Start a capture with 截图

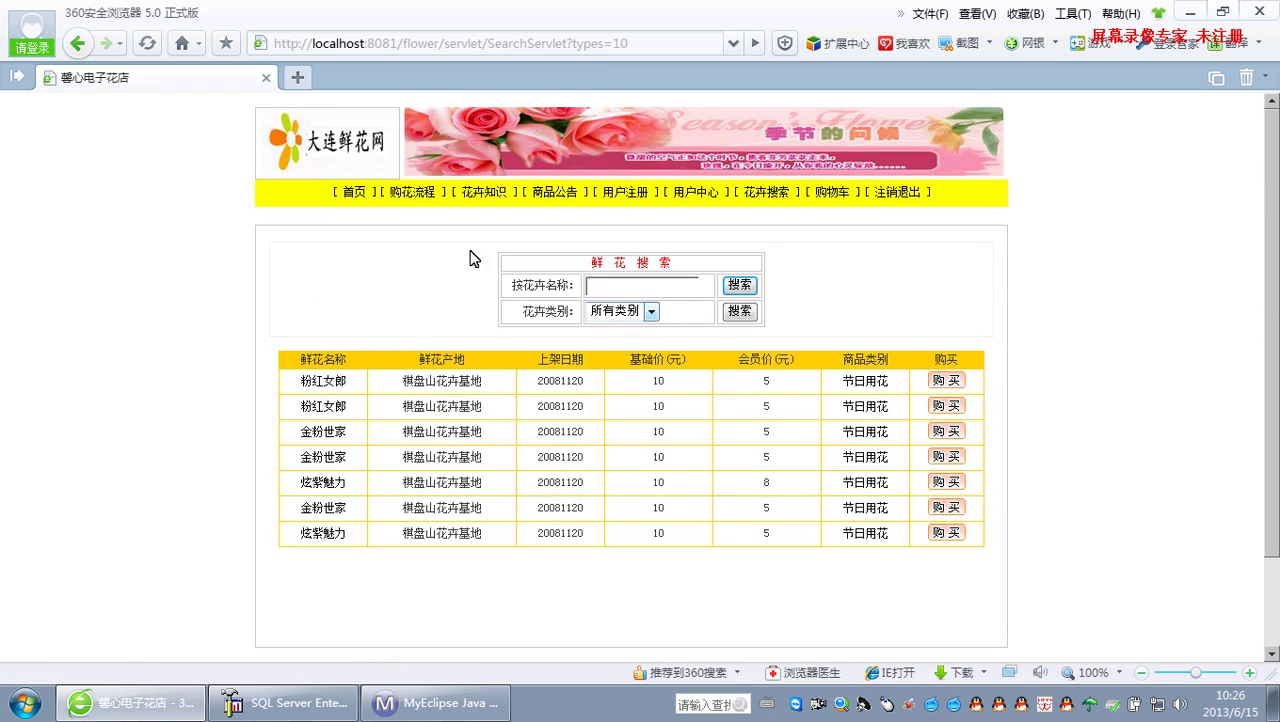point(958,43)
